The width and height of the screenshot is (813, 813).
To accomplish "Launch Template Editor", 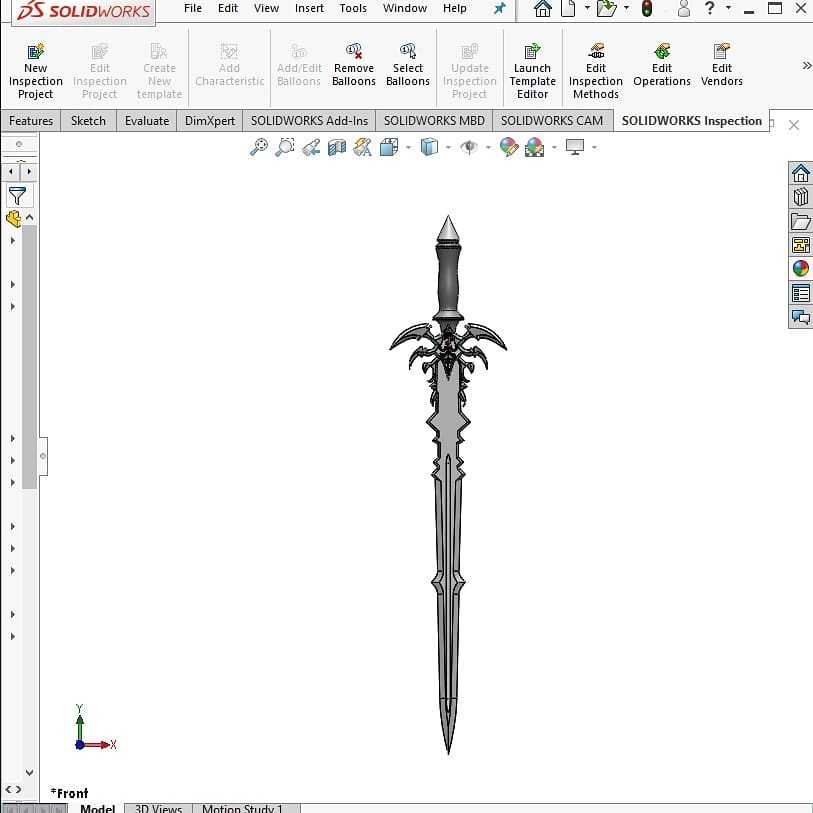I will tap(532, 72).
